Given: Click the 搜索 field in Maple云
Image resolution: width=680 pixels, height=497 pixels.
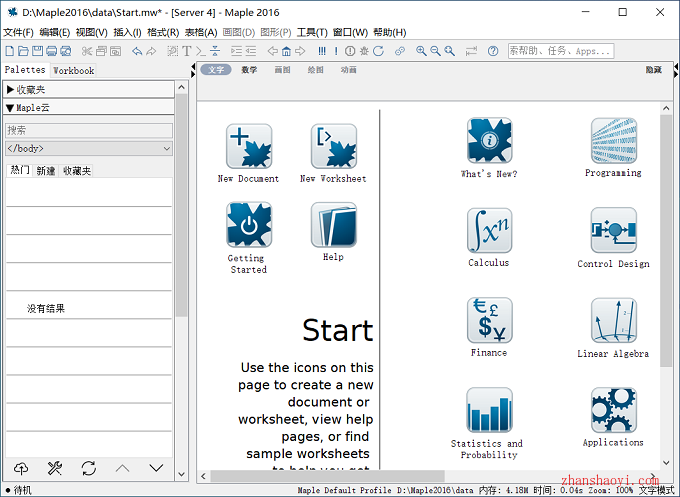Looking at the screenshot, I should (89, 130).
